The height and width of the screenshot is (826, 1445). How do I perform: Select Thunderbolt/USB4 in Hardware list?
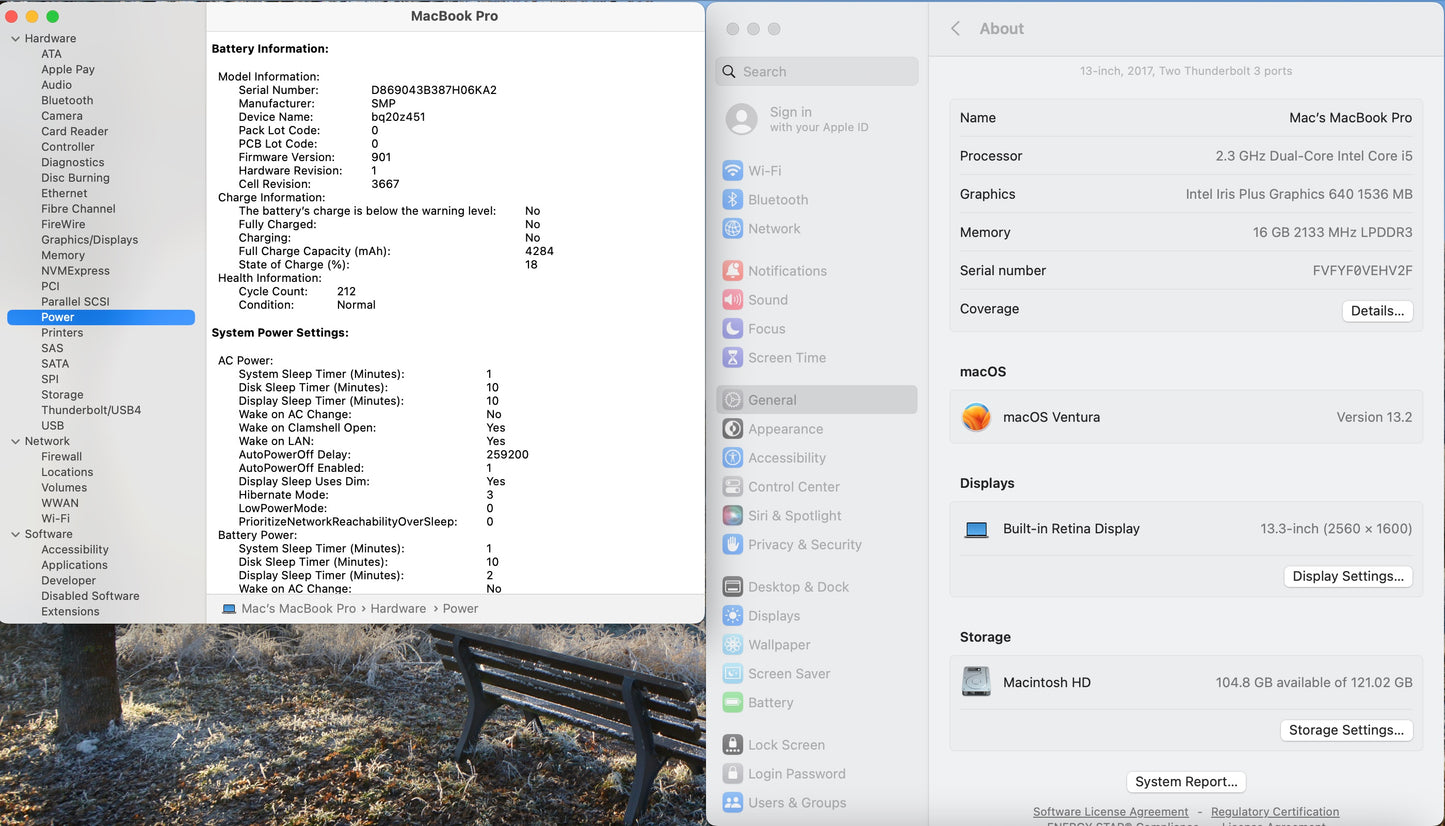pyautogui.click(x=91, y=410)
